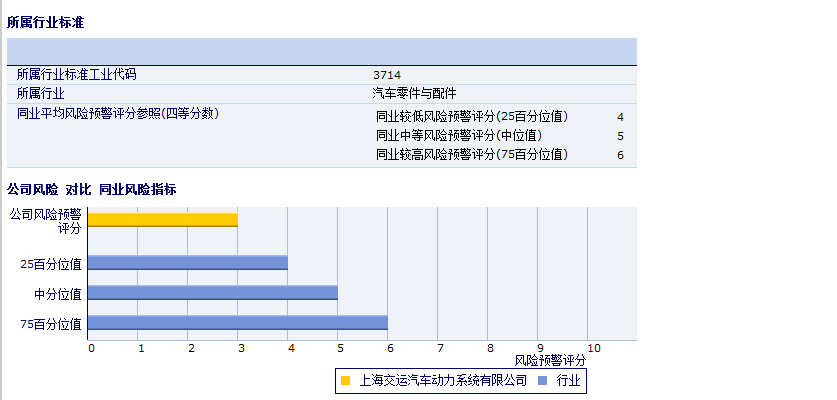Click the yellow legend swatch for 上海交运汽车动力系统有限公司
This screenshot has height=400, width=837.
[345, 380]
